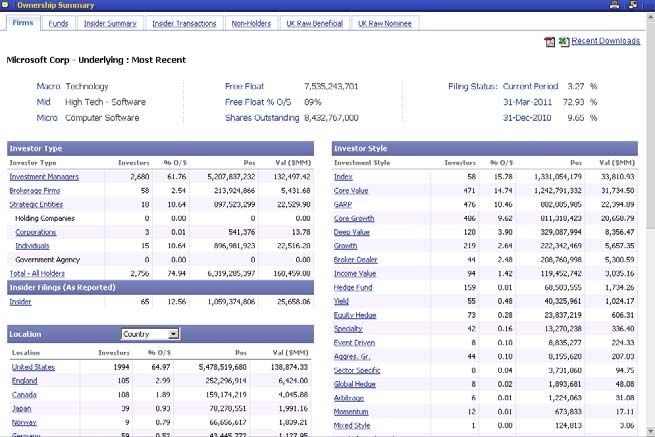Open the Event Driven style link
Screen dimensions: 655x437
point(354,343)
